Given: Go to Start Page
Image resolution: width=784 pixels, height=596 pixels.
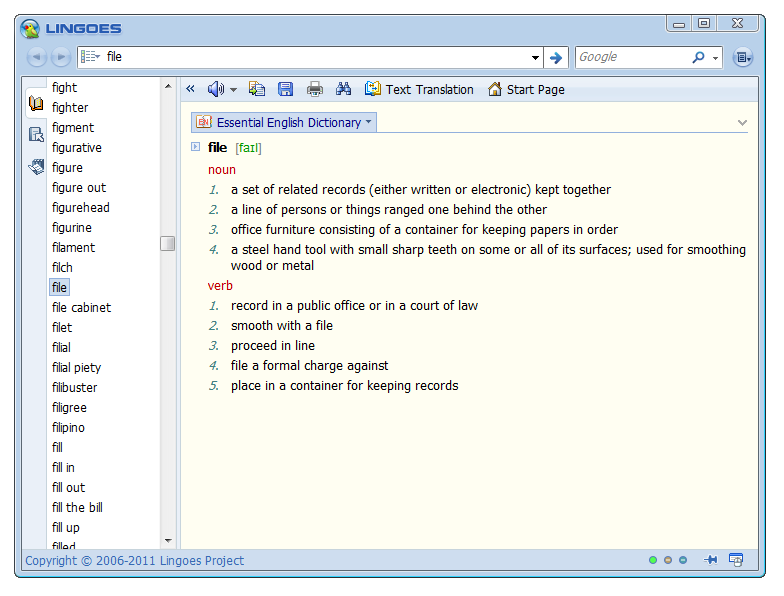Looking at the screenshot, I should [526, 89].
